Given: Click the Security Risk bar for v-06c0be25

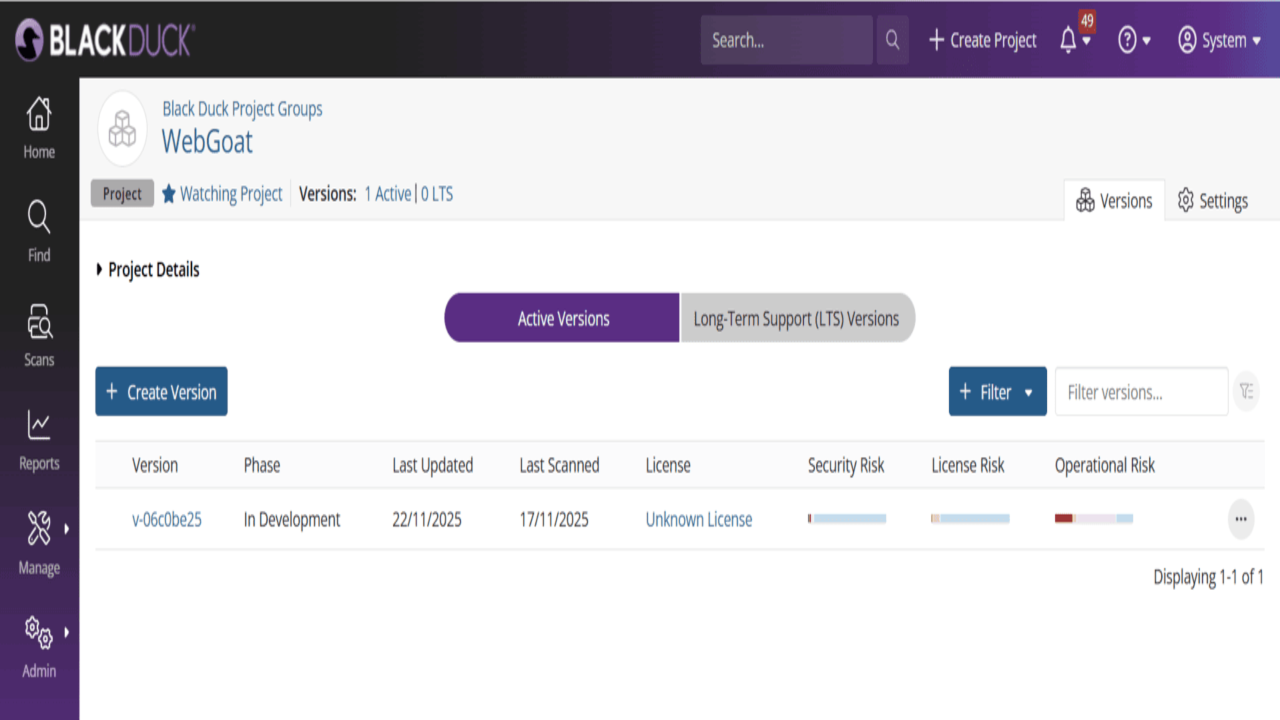Looking at the screenshot, I should [x=847, y=518].
